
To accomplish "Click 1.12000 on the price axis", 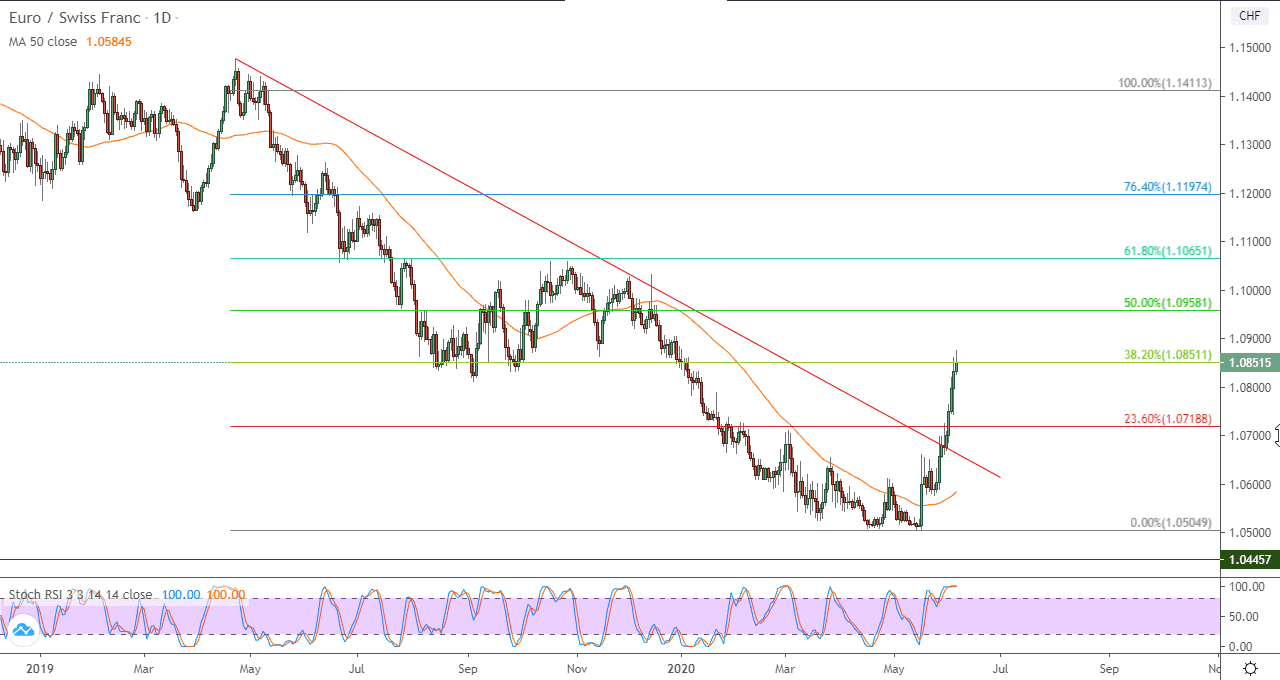I will coord(1250,194).
